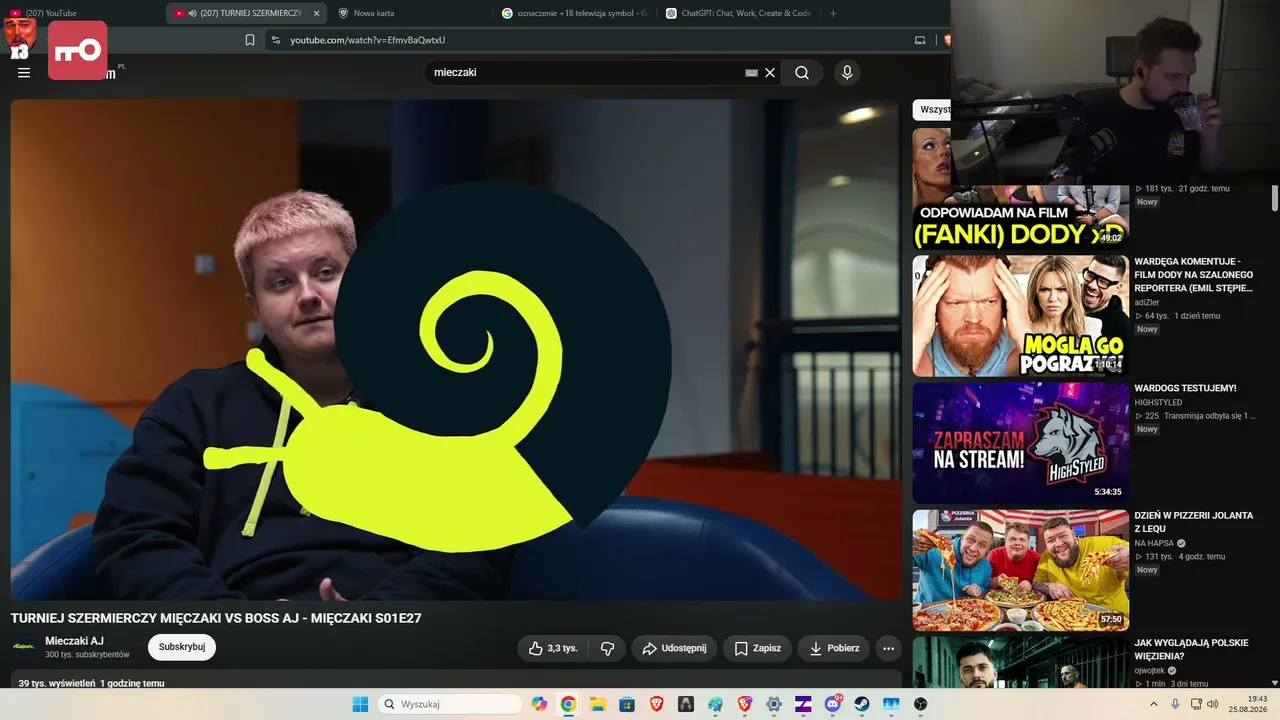Open the HIGHSTYLED channel name
This screenshot has height=720, width=1280.
click(x=1158, y=403)
